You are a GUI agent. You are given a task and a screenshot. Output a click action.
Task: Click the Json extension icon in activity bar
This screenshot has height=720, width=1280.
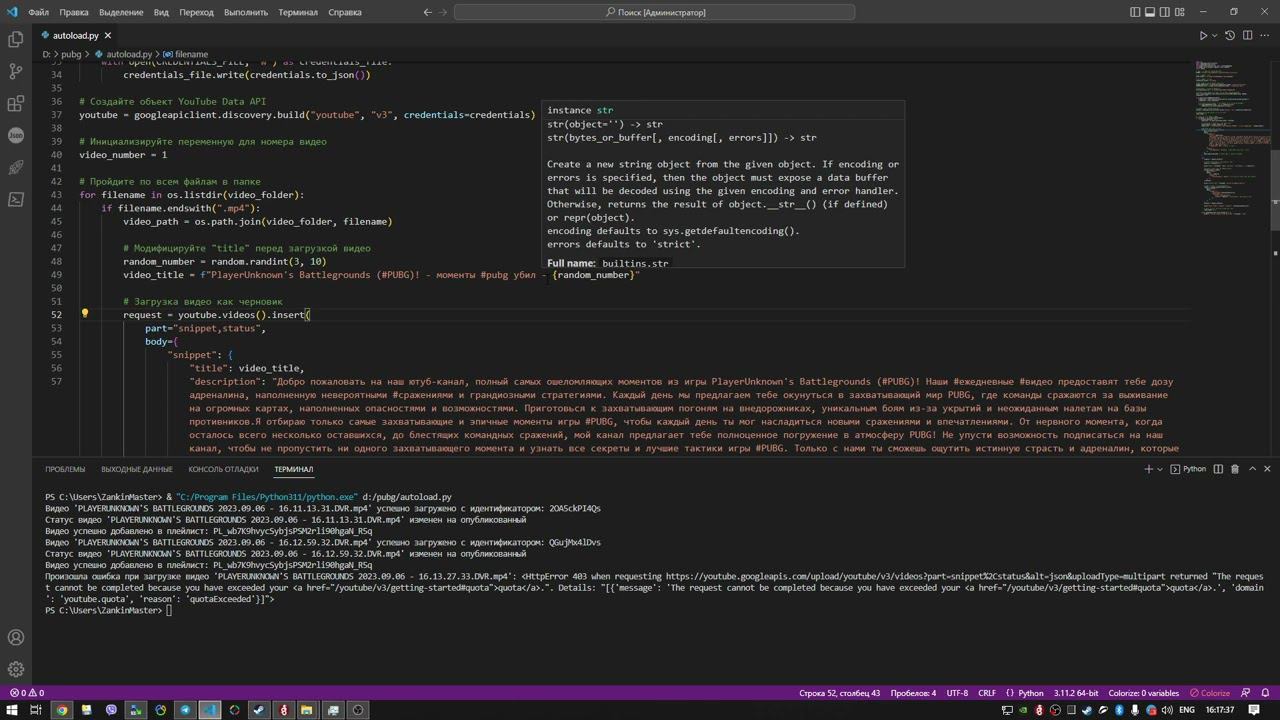(x=16, y=135)
